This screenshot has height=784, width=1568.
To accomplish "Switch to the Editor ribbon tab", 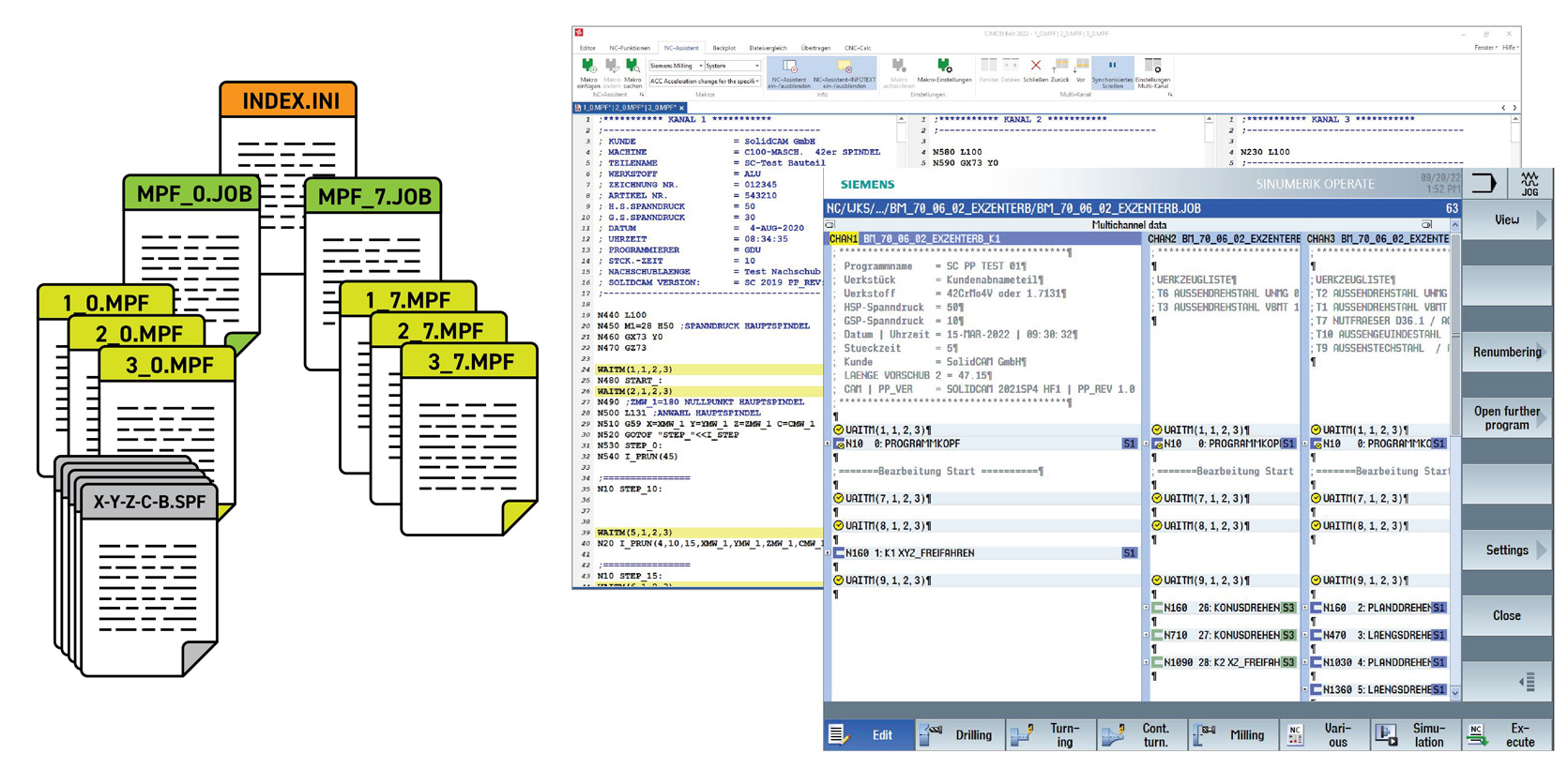I will (x=587, y=48).
